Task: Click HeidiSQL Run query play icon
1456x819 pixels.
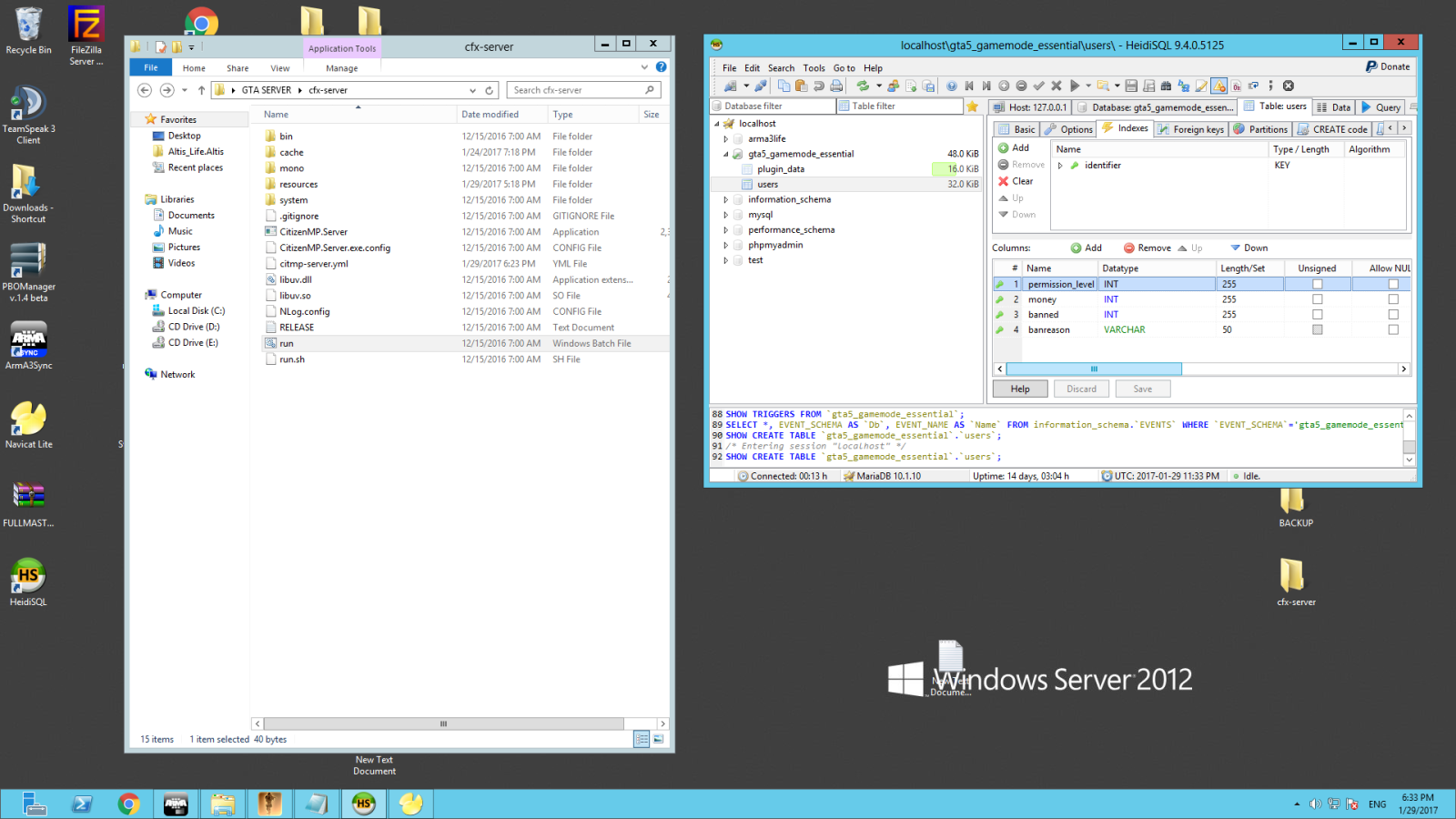Action: coord(1075,86)
